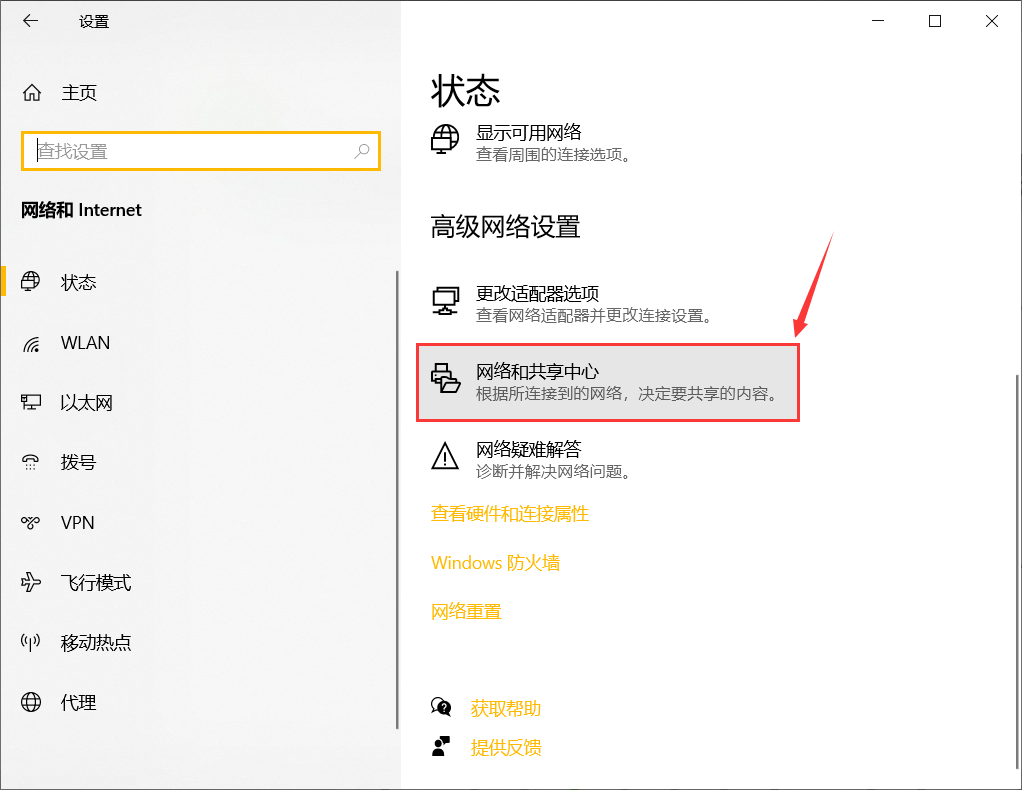
Task: Click inside the 查找设置 search box
Action: 200,150
